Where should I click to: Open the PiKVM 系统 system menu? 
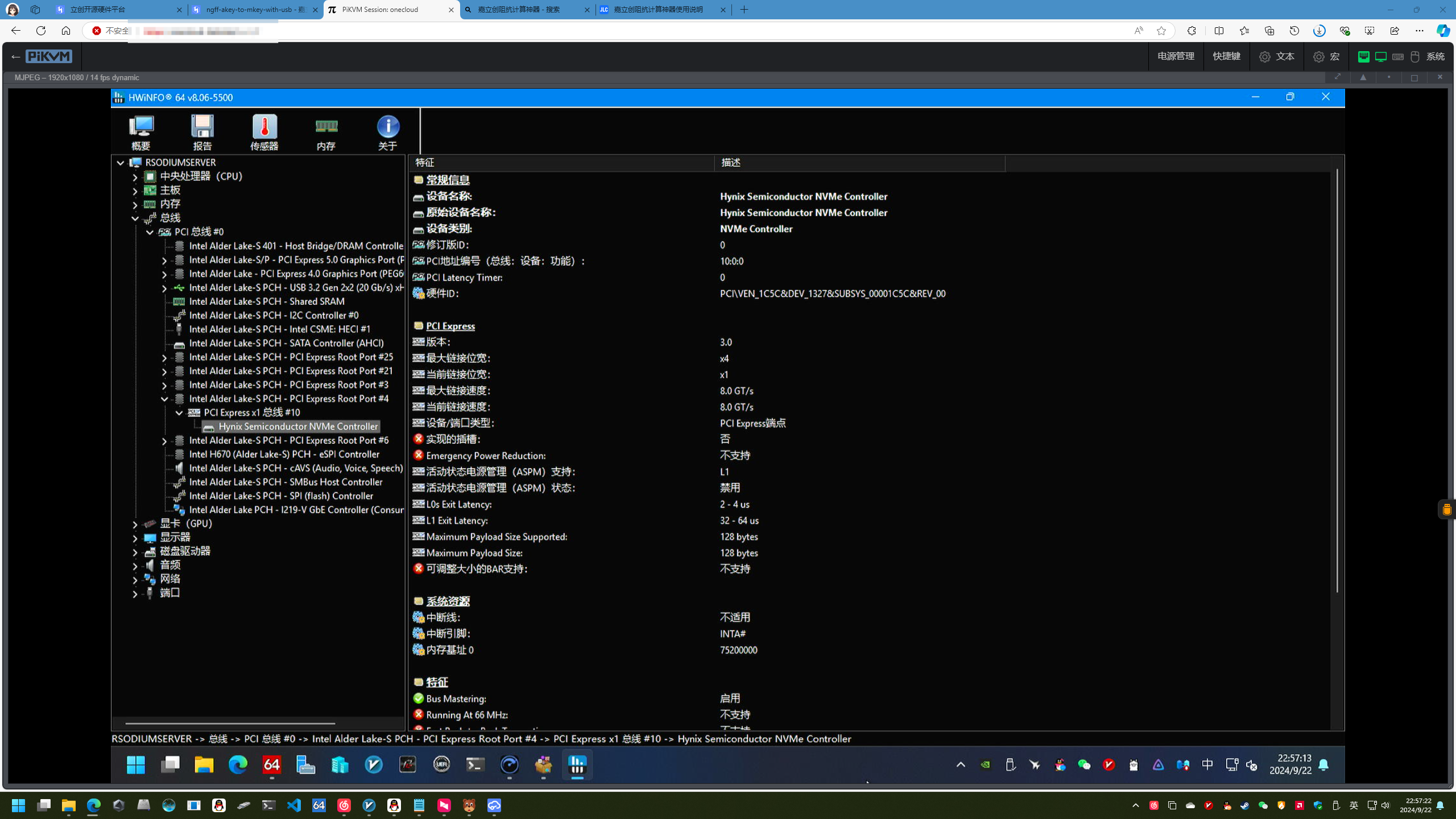1401,56
